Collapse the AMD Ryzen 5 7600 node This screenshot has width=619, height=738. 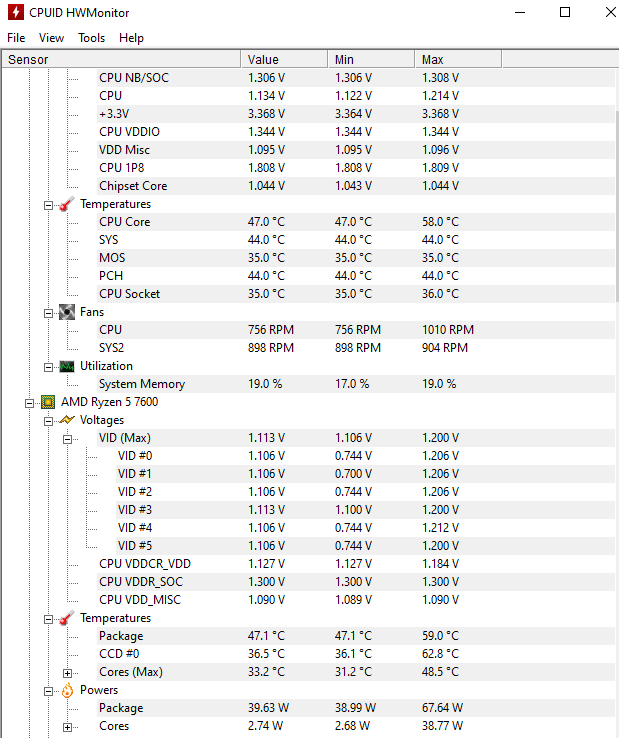[x=29, y=403]
